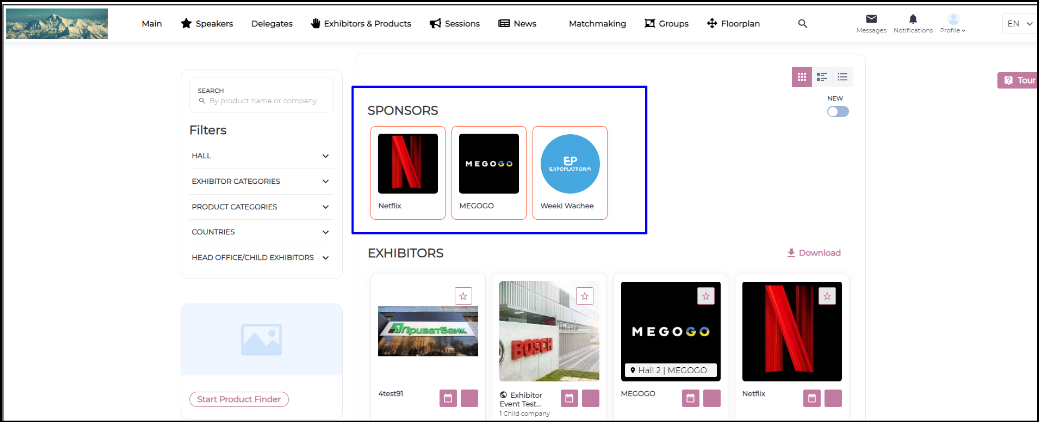
Task: Favorite the MEGOGO exhibitor star
Action: pos(706,296)
